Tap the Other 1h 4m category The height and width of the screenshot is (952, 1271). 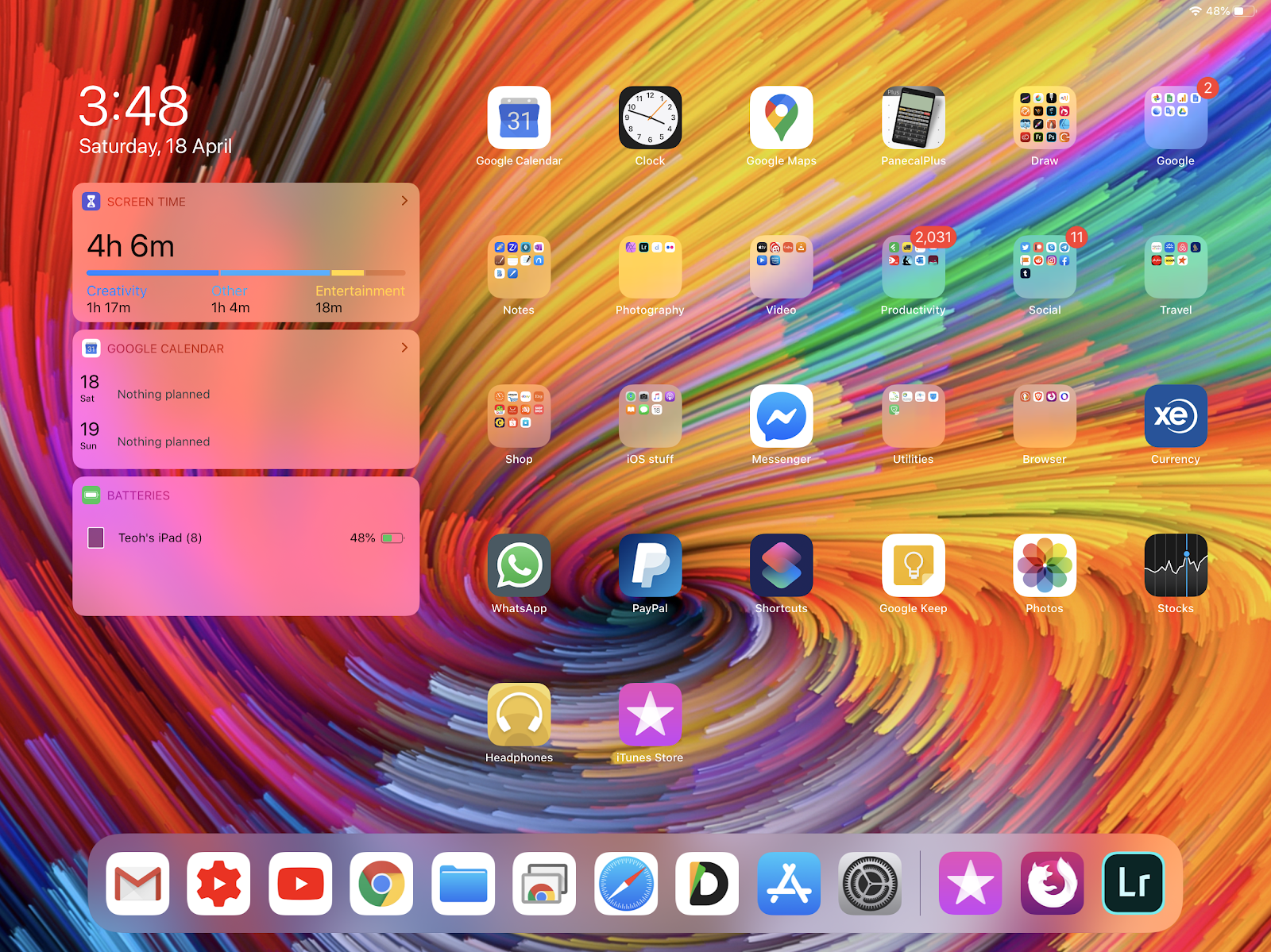(x=230, y=299)
